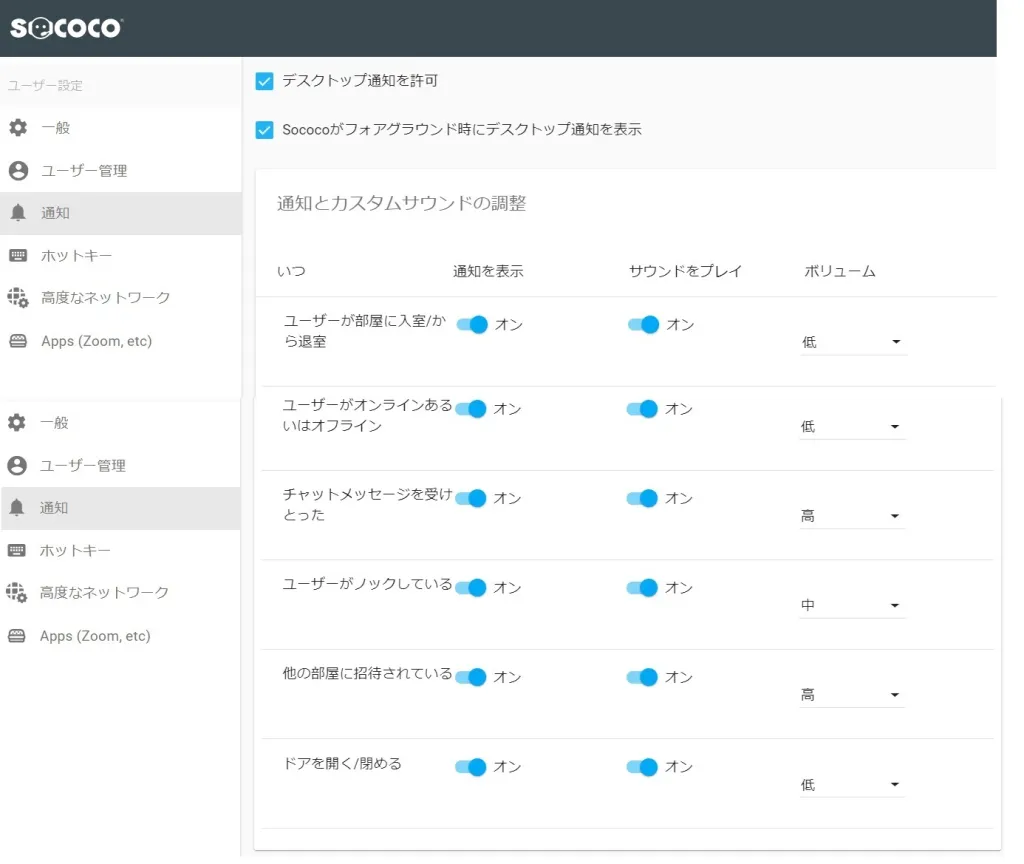Viewport: 1024px width, 864px height.
Task: Click the gear icon in the lower sidebar list
Action: point(17,423)
